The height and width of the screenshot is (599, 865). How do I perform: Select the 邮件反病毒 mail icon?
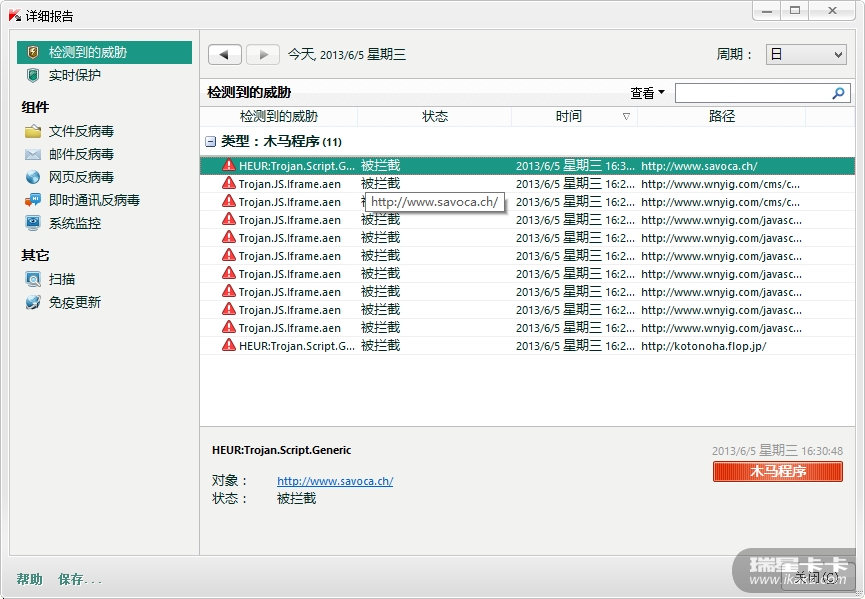[33, 154]
